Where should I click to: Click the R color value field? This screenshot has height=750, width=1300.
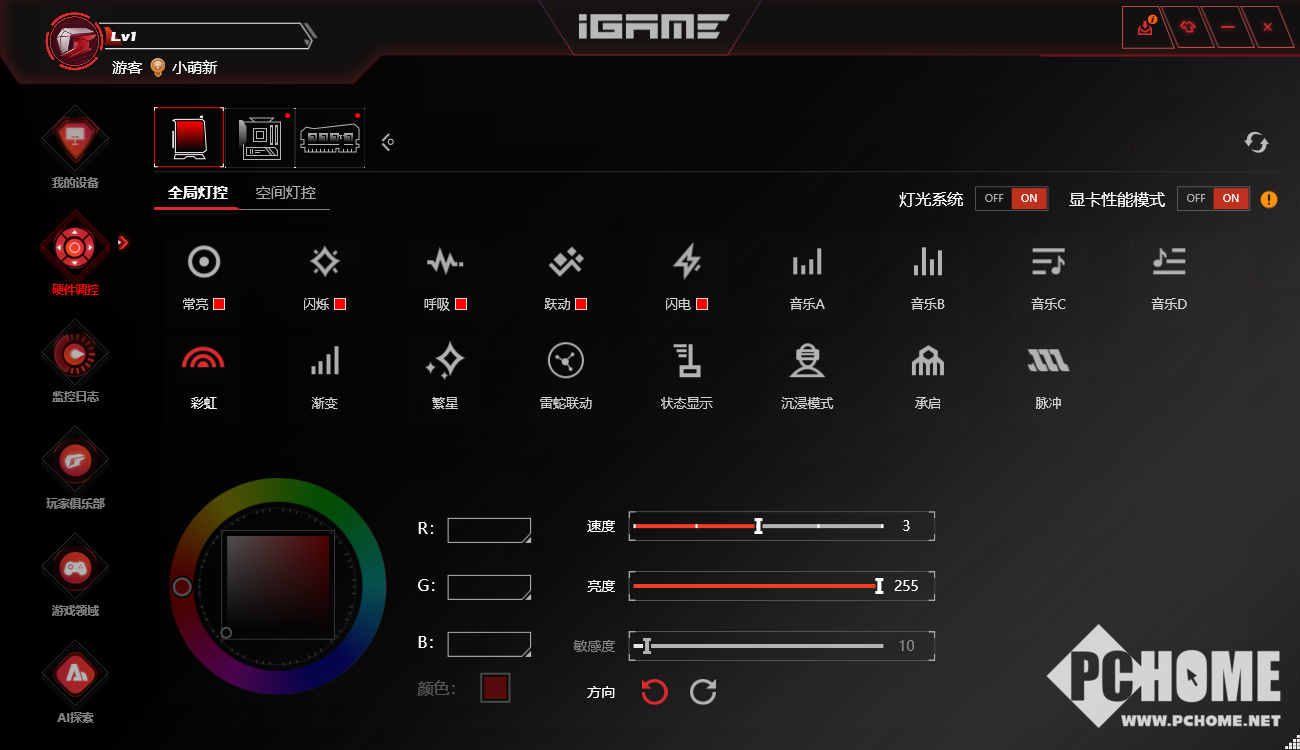(489, 530)
